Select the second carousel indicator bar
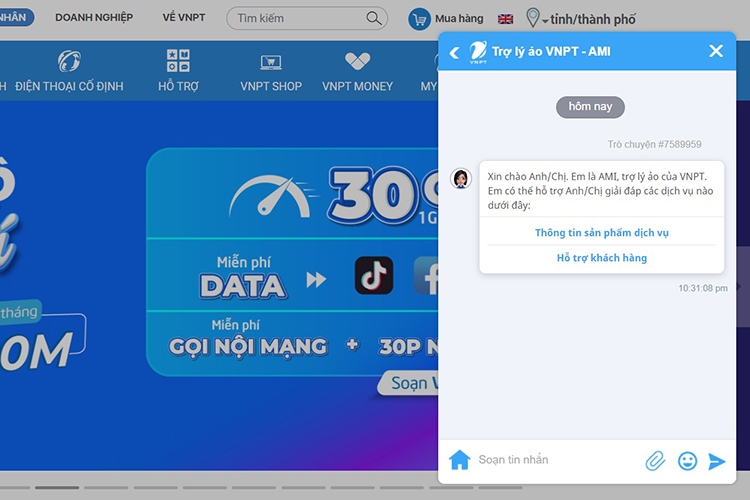Image resolution: width=750 pixels, height=500 pixels. pyautogui.click(x=57, y=488)
